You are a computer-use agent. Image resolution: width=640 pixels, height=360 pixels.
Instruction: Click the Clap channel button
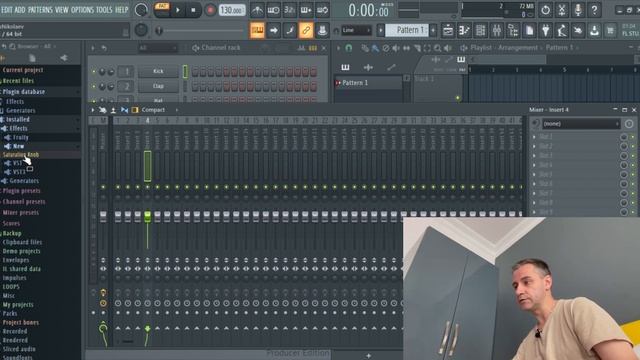coord(158,86)
